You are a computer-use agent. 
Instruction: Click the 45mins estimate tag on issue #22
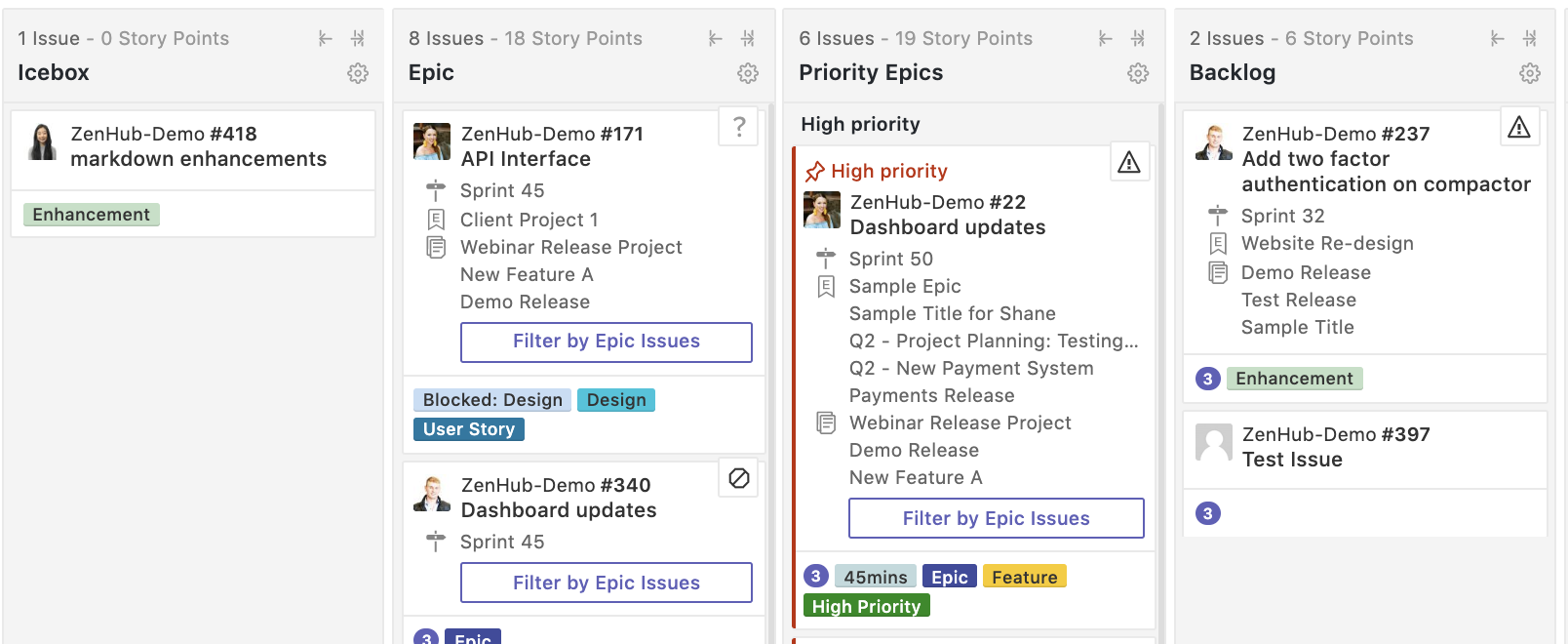pyautogui.click(x=875, y=577)
